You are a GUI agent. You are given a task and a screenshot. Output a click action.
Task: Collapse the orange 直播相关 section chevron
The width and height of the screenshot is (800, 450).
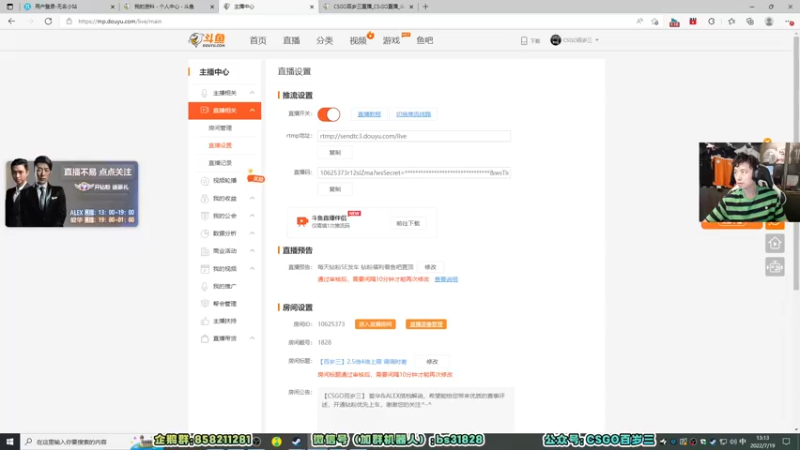click(x=252, y=110)
